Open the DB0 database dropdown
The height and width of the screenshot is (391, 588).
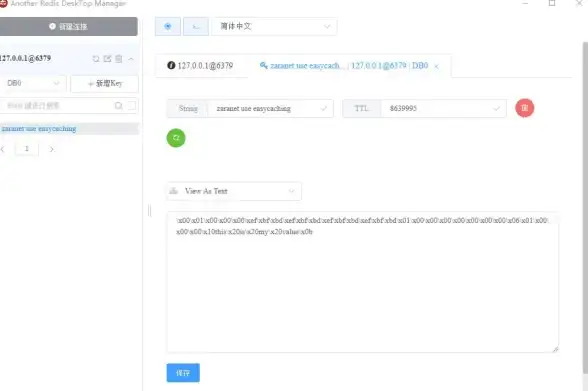33,83
